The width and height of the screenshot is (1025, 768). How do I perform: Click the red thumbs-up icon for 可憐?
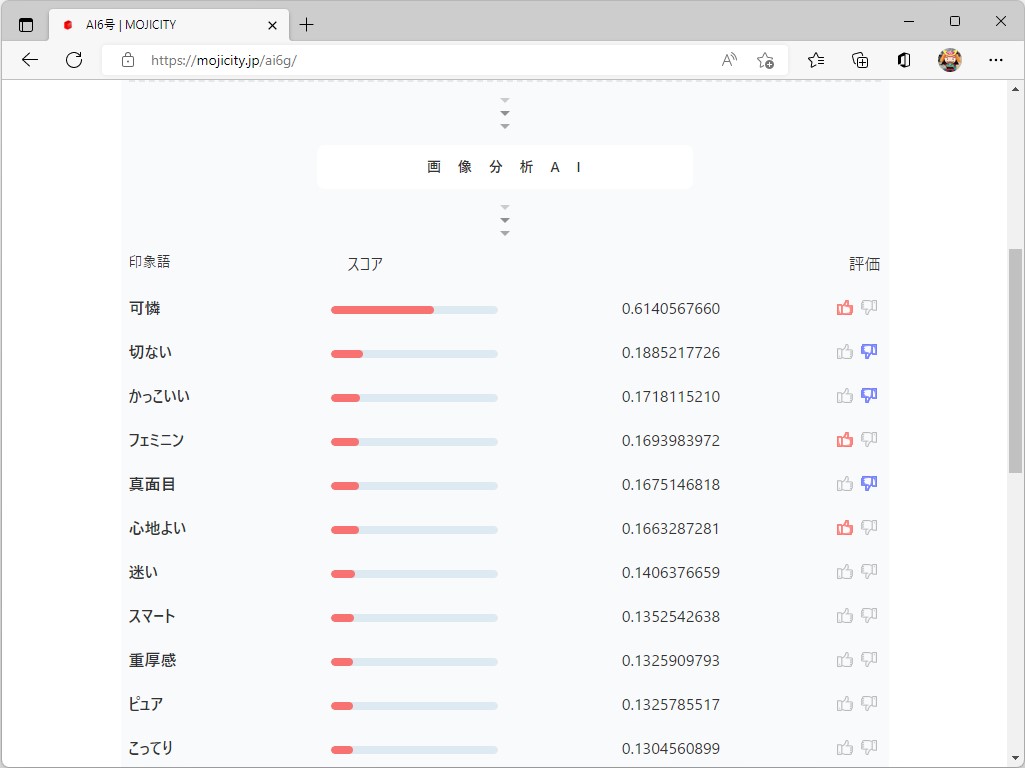coord(844,307)
